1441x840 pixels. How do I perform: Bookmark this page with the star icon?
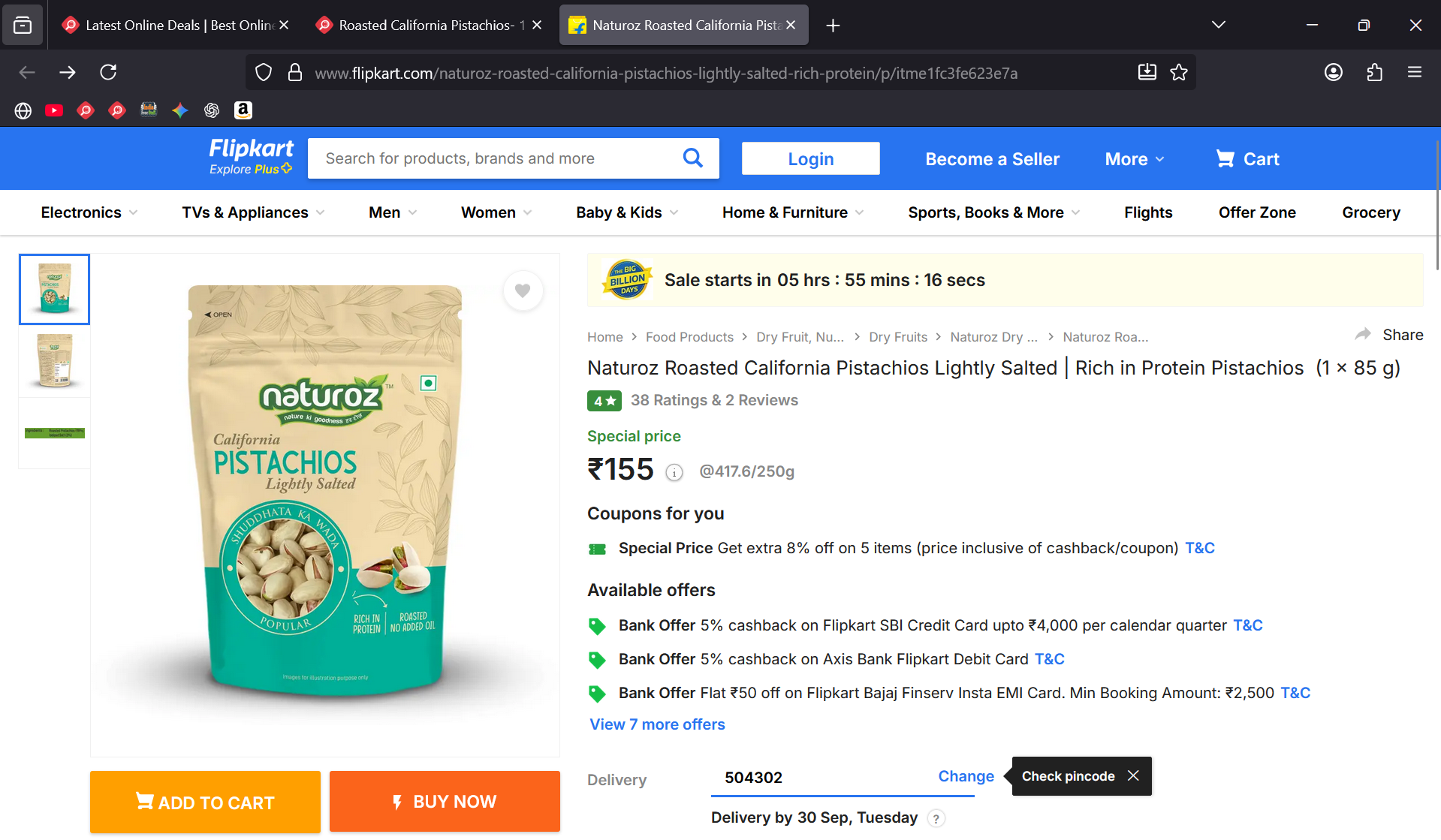click(x=1179, y=72)
